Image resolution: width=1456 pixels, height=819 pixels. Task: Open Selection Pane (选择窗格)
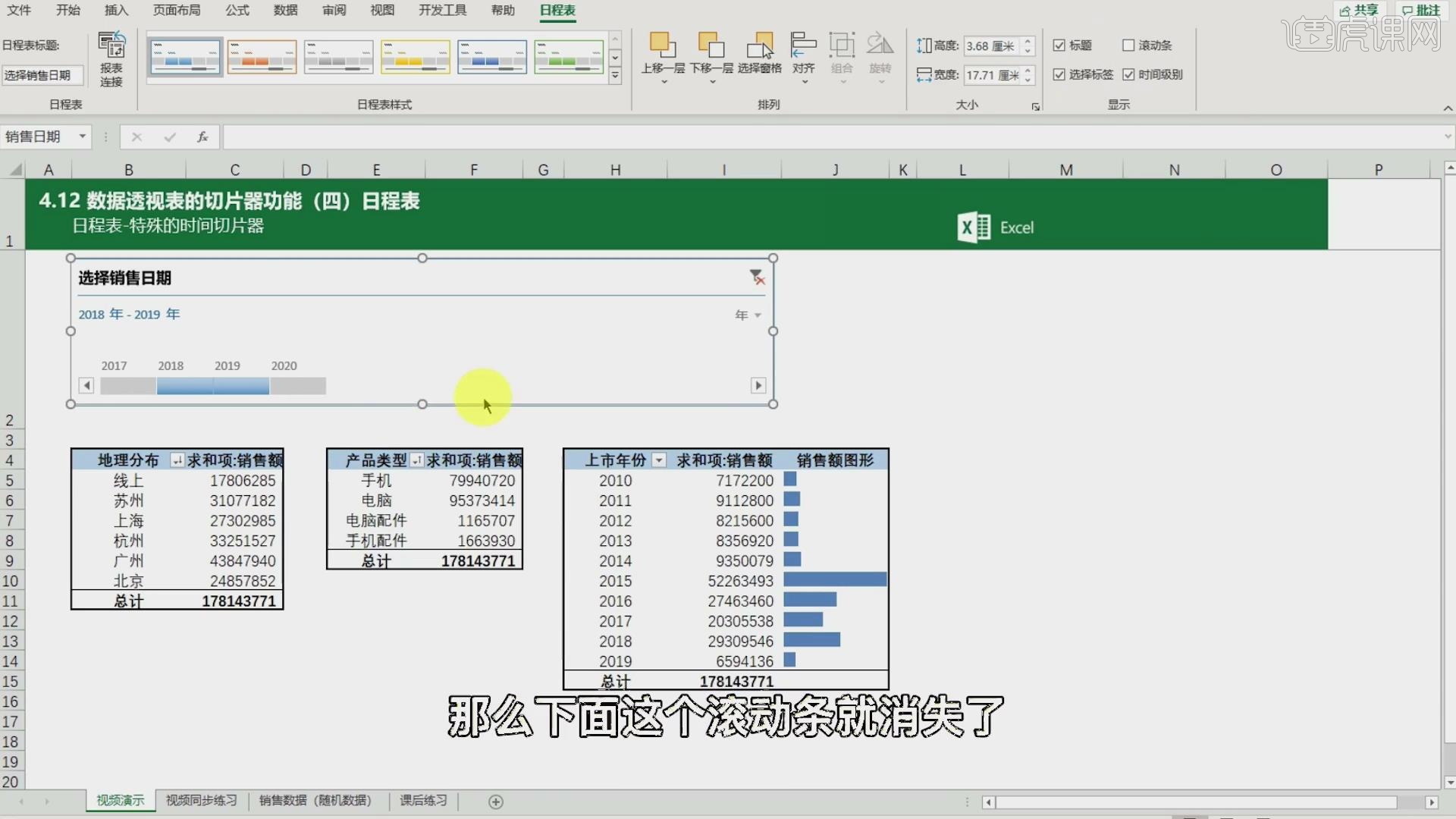[x=760, y=52]
